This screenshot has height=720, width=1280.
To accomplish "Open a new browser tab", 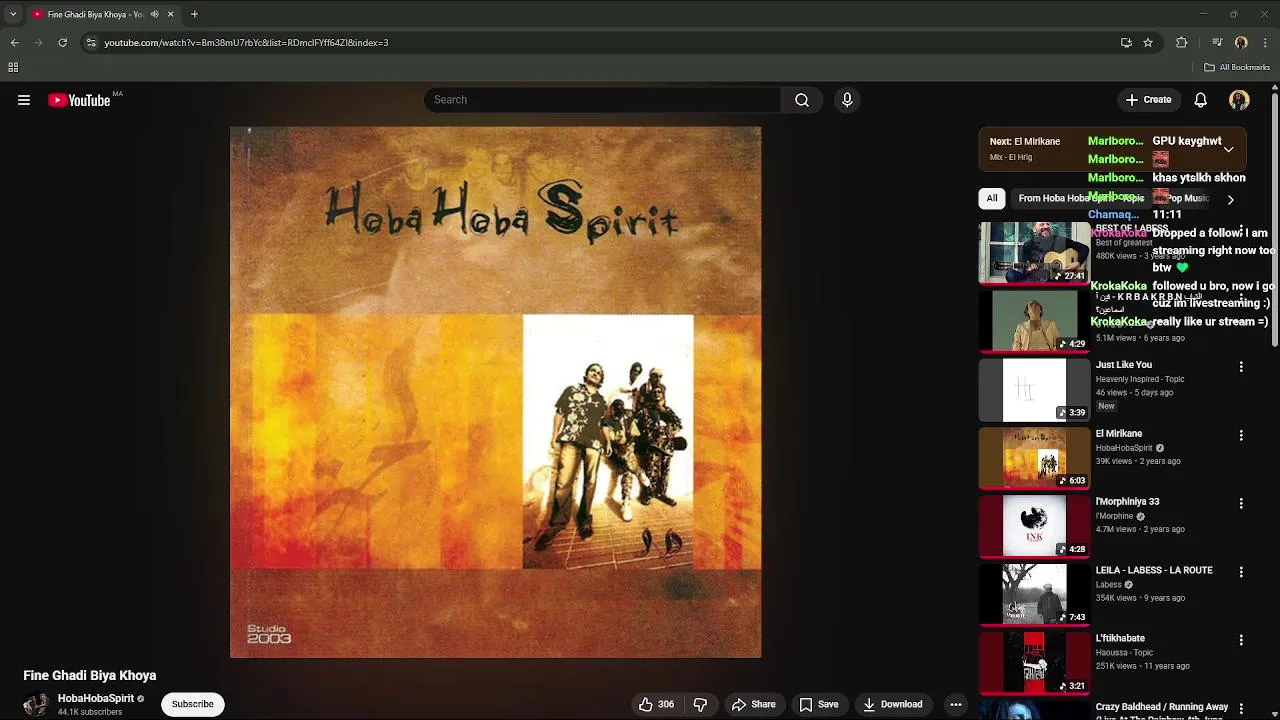I will click(194, 14).
